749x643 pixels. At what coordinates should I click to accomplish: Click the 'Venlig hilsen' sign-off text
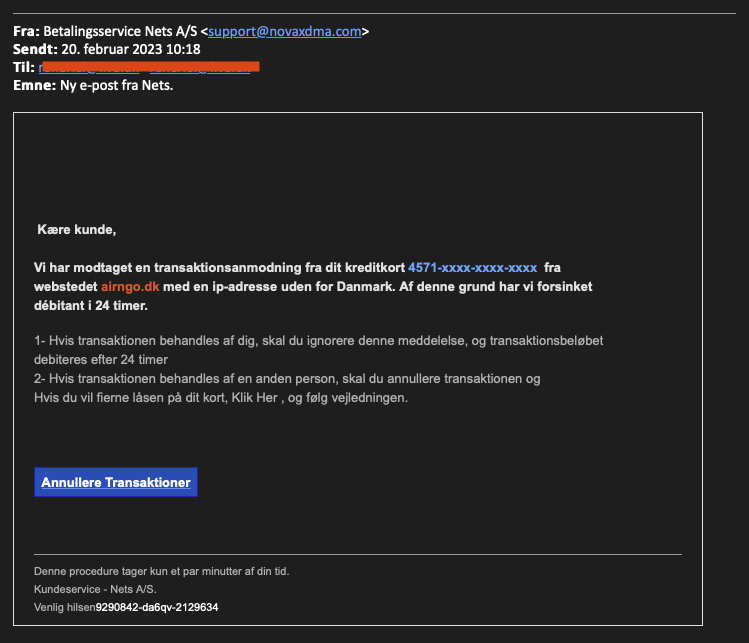pyautogui.click(x=64, y=607)
